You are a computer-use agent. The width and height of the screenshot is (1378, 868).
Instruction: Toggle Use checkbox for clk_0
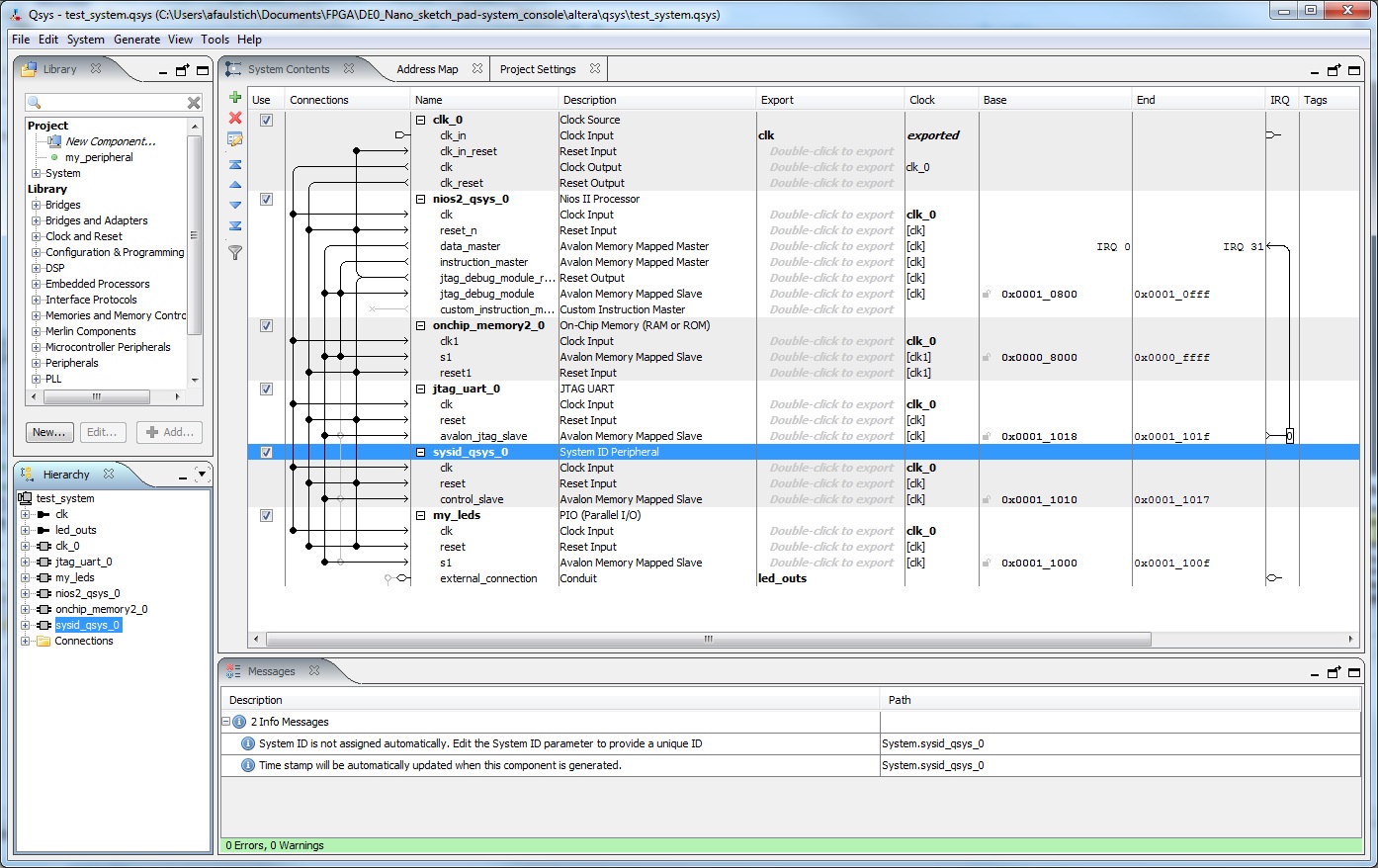266,120
